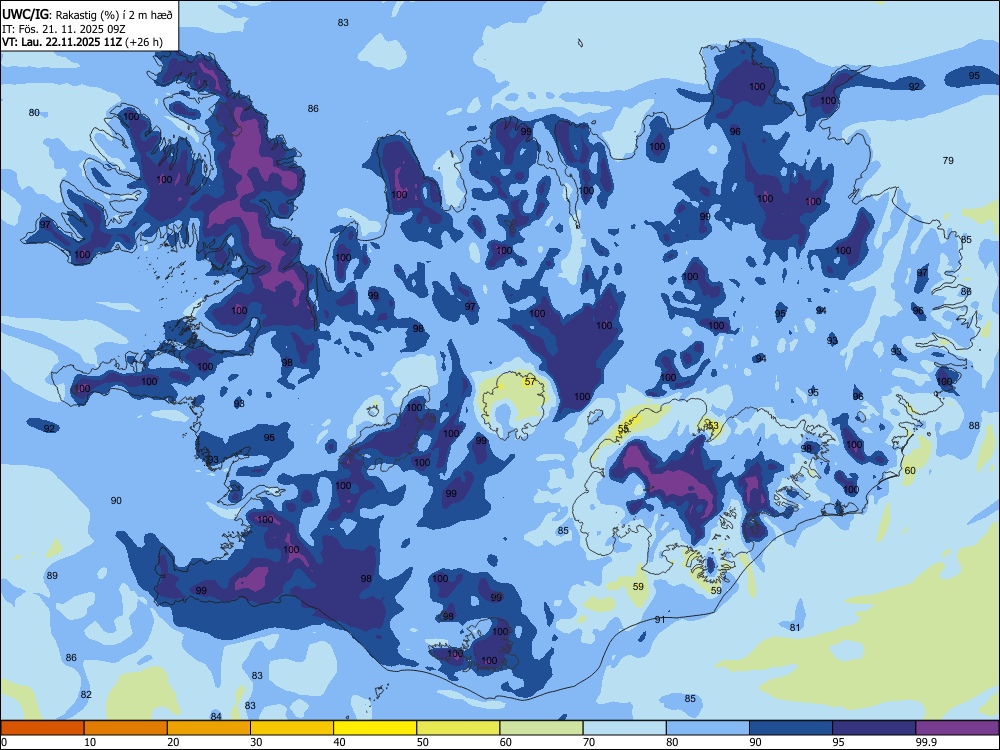Click the map humidity value '91'
This screenshot has height=750, width=1000.
[660, 619]
